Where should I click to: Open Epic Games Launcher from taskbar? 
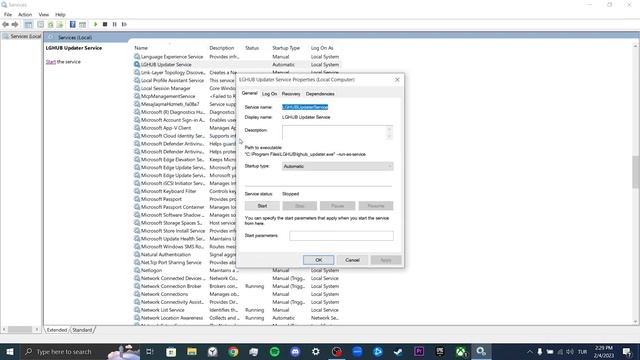tap(440, 352)
